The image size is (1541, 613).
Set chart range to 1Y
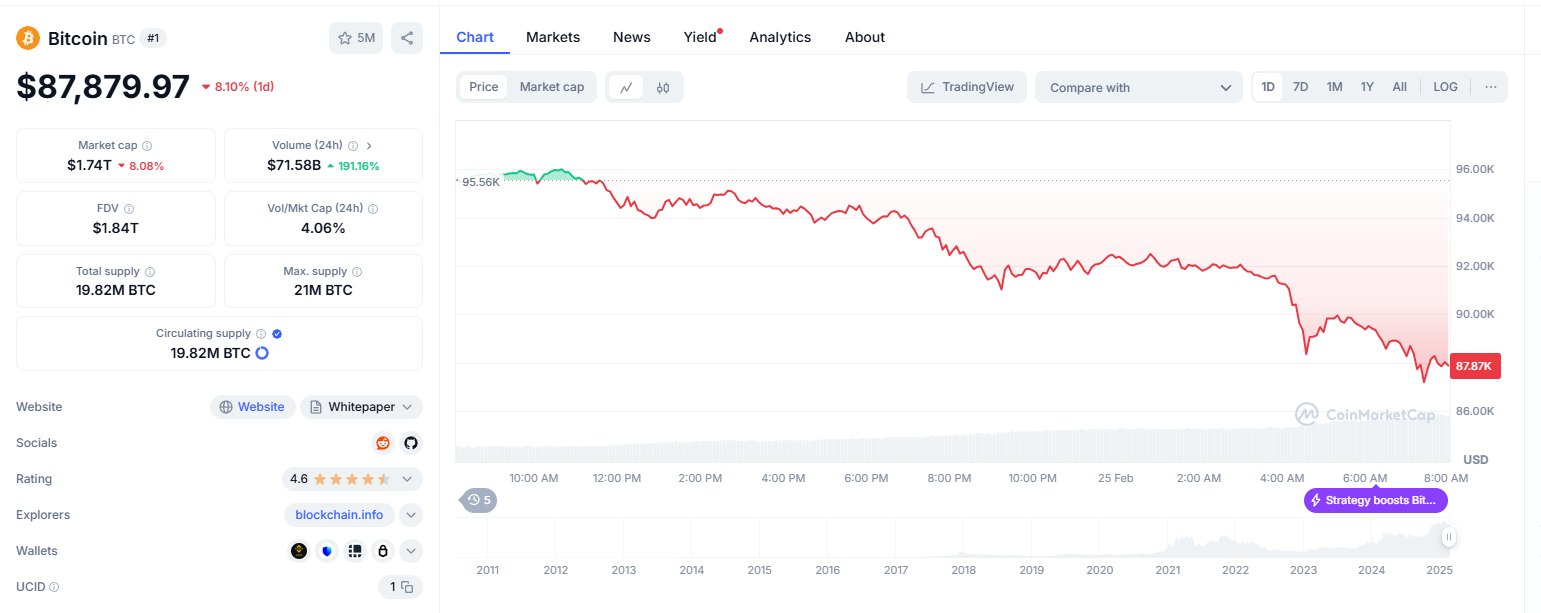(1367, 87)
